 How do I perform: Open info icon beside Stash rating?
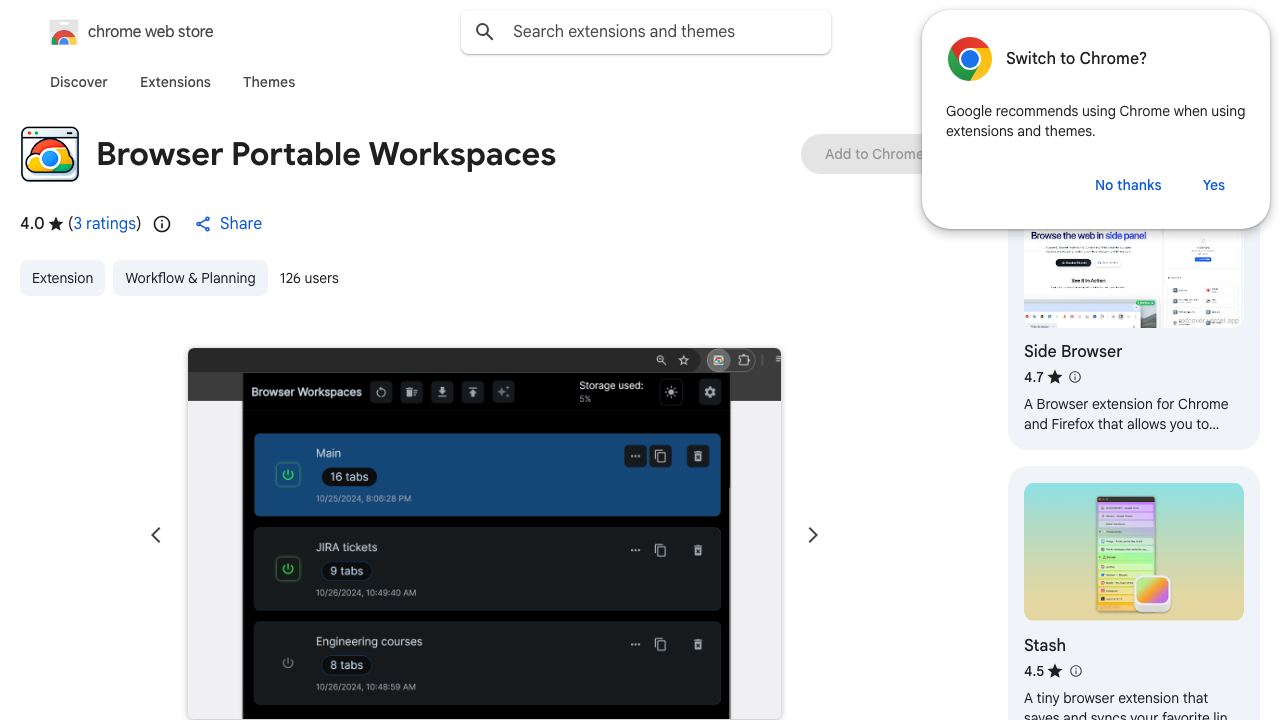[1076, 671]
